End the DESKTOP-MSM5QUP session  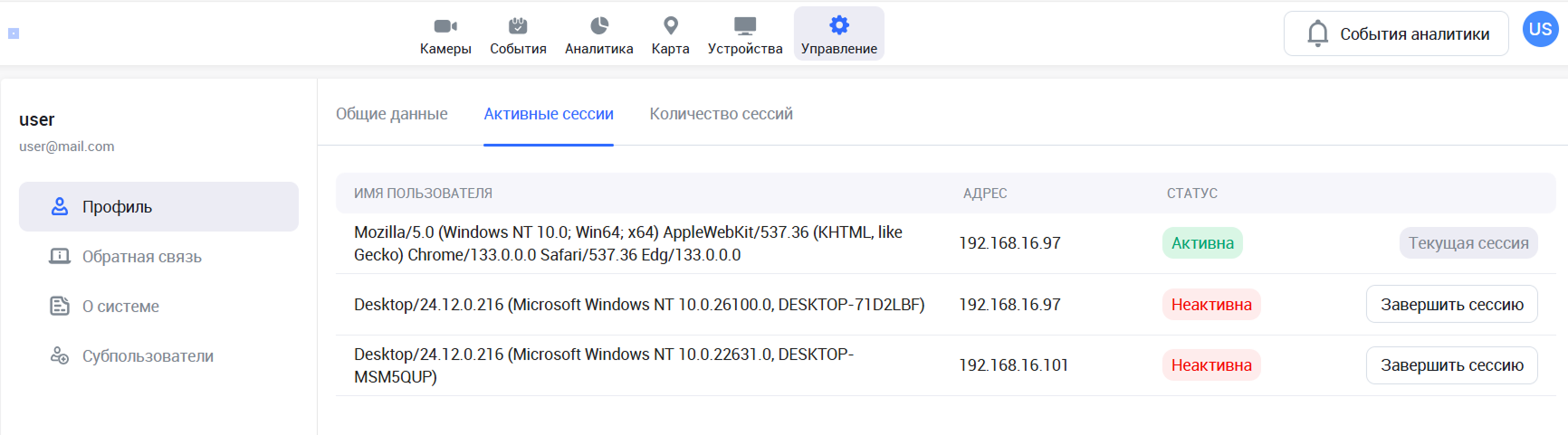[x=1451, y=365]
